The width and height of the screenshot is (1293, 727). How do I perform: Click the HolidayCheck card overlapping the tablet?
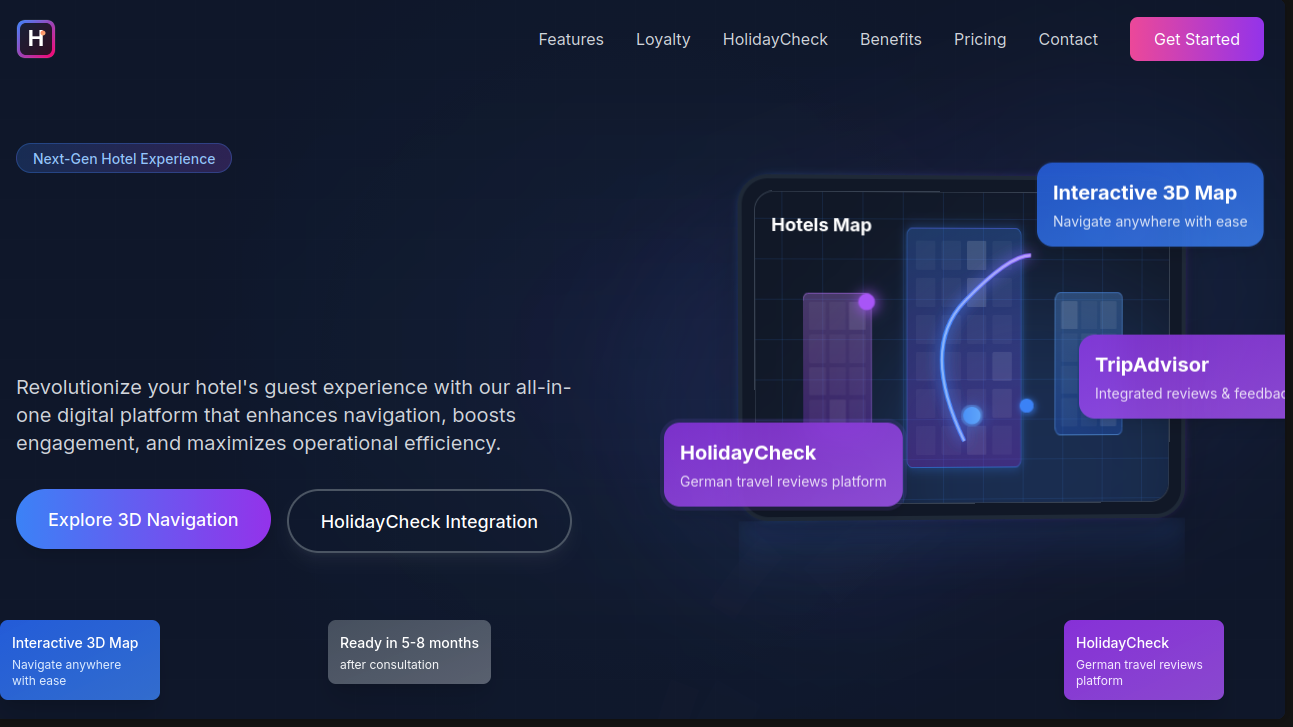[783, 464]
